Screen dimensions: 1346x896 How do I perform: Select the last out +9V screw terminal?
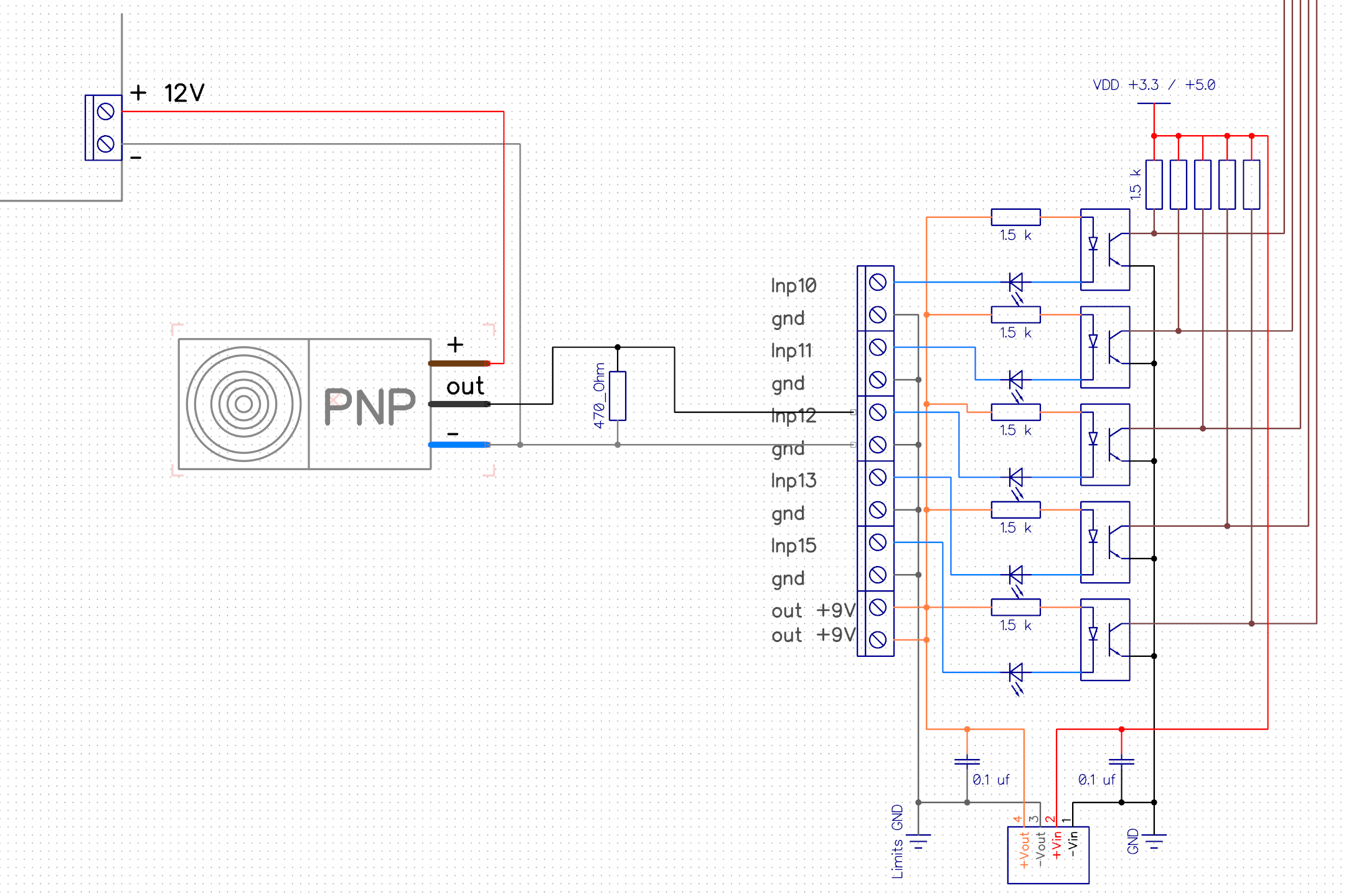tap(878, 639)
